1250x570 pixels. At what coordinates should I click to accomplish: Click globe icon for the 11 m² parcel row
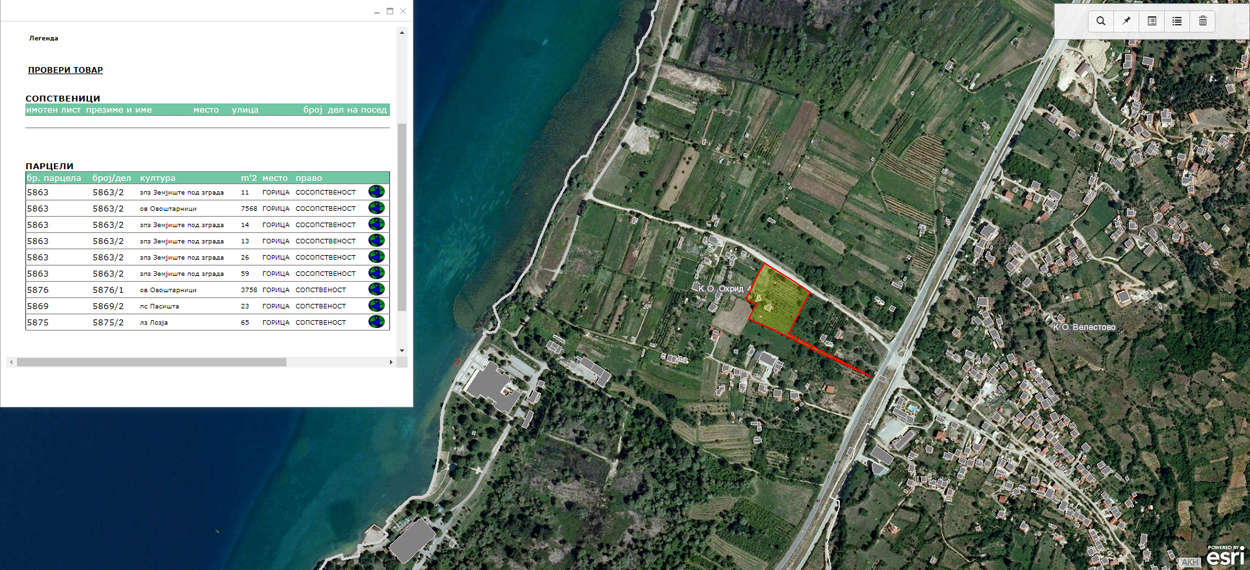(x=376, y=192)
